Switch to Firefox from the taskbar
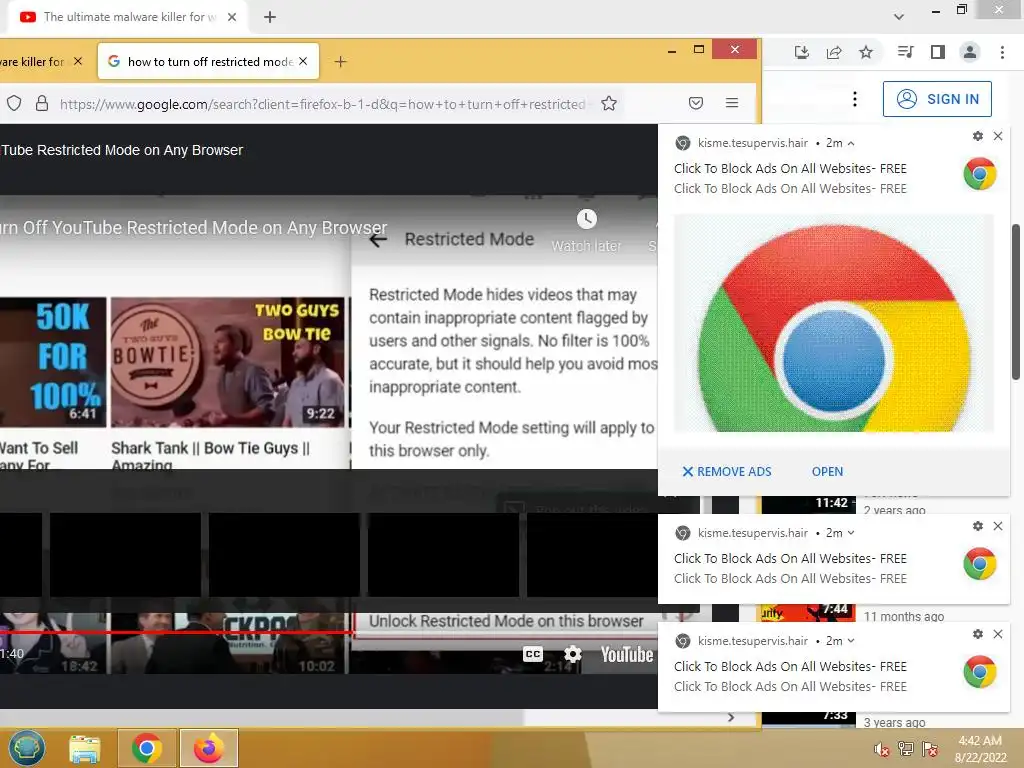The height and width of the screenshot is (768, 1024). (208, 748)
